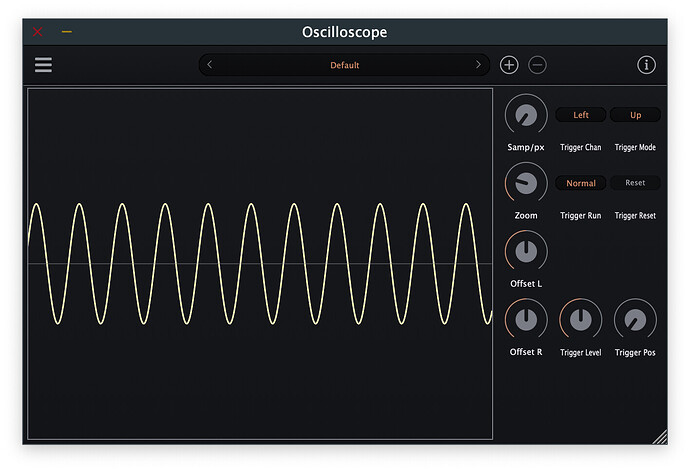Click the Offset L knob
This screenshot has width=690, height=470.
click(526, 251)
